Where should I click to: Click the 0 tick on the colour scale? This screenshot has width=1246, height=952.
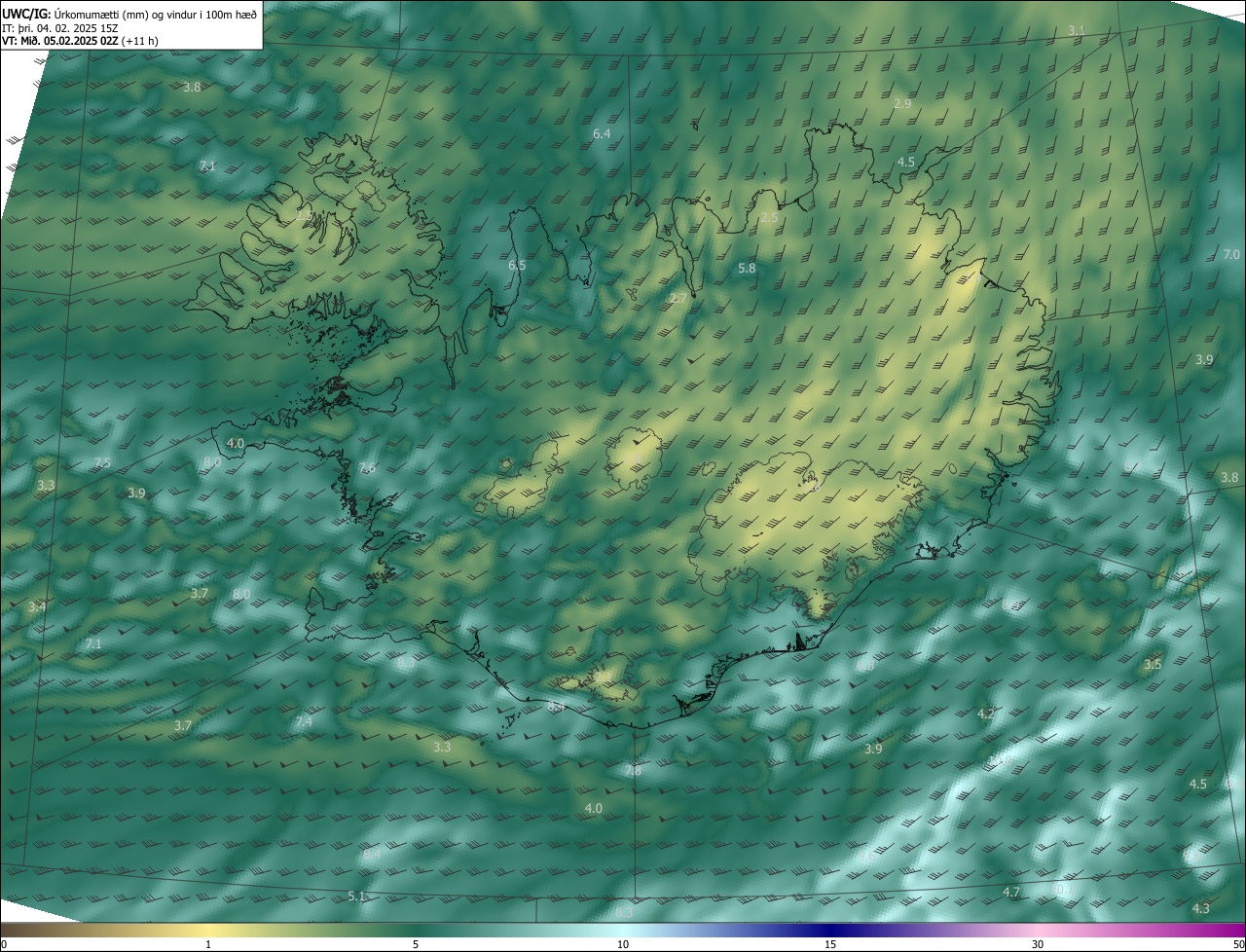click(x=3, y=945)
